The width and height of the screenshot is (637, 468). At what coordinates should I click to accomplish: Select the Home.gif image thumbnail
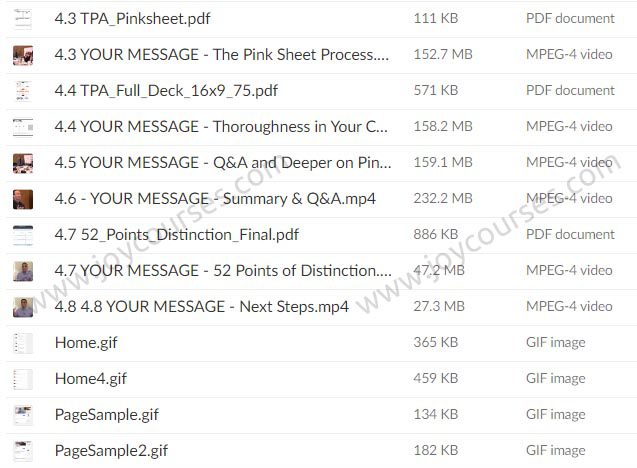[x=23, y=343]
